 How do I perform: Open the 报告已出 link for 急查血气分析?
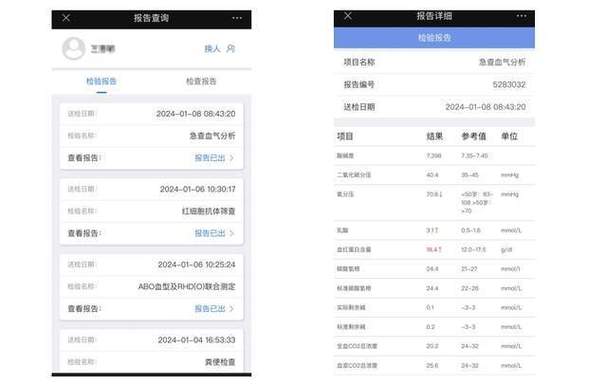click(209, 158)
